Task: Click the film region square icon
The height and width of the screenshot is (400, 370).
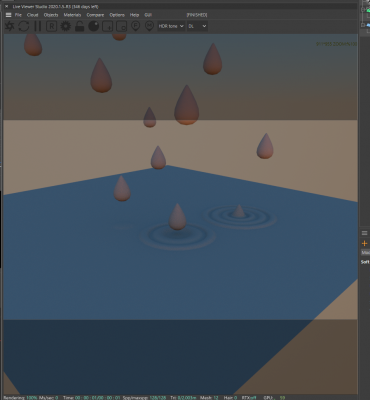Action: 121,26
